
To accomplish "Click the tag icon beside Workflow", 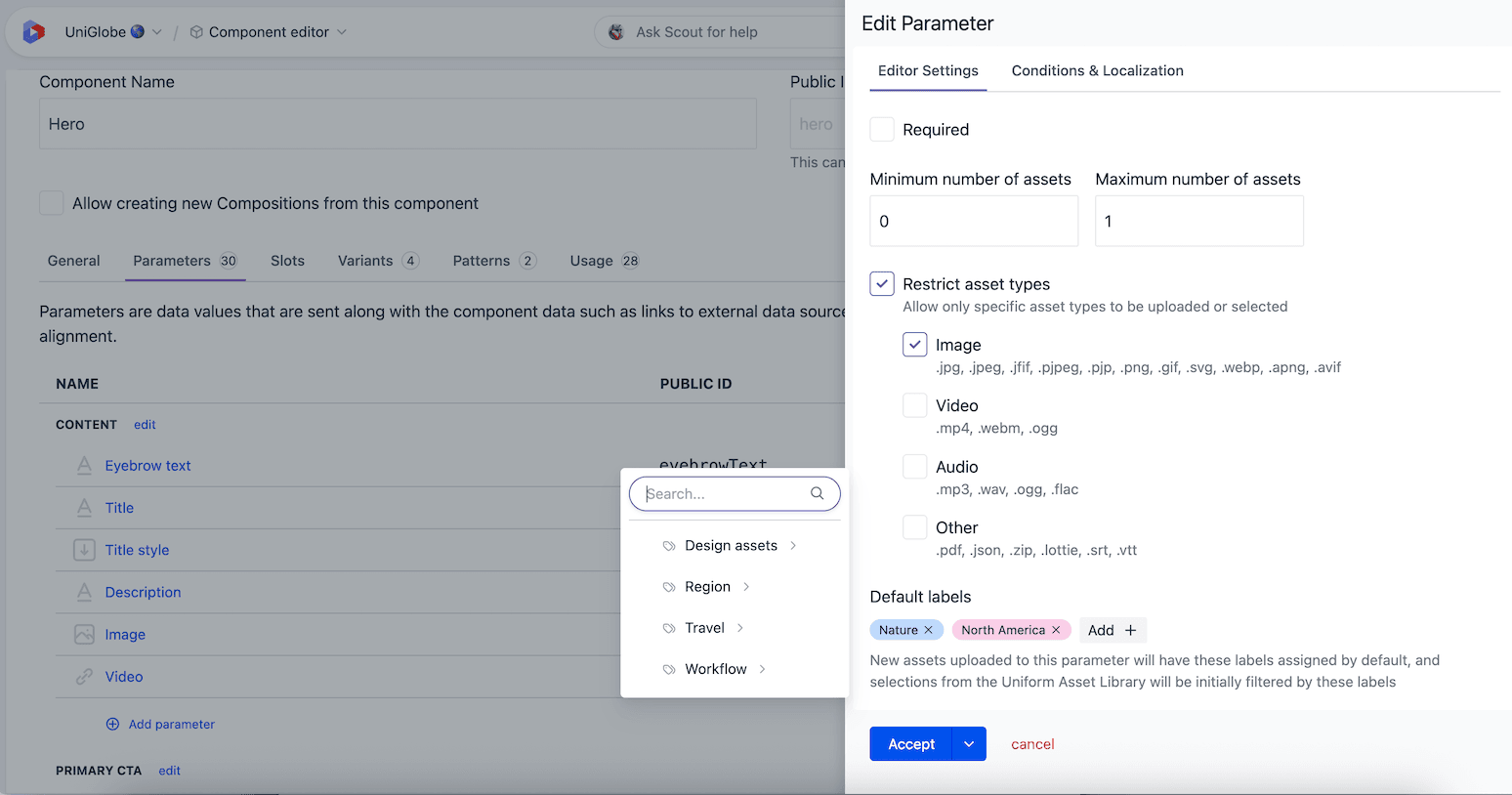I will [668, 669].
